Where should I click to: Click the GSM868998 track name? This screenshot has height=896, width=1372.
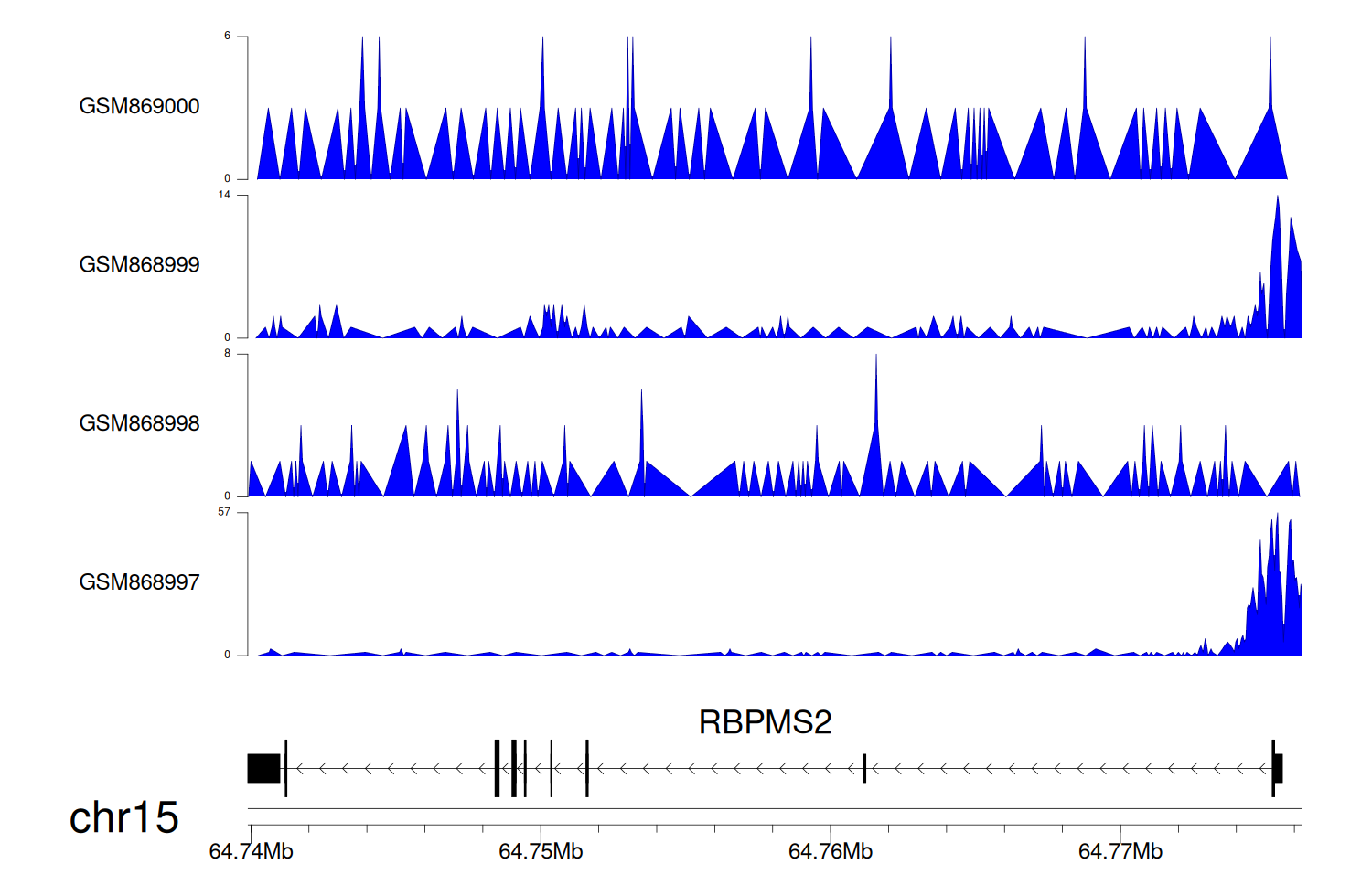pos(139,423)
